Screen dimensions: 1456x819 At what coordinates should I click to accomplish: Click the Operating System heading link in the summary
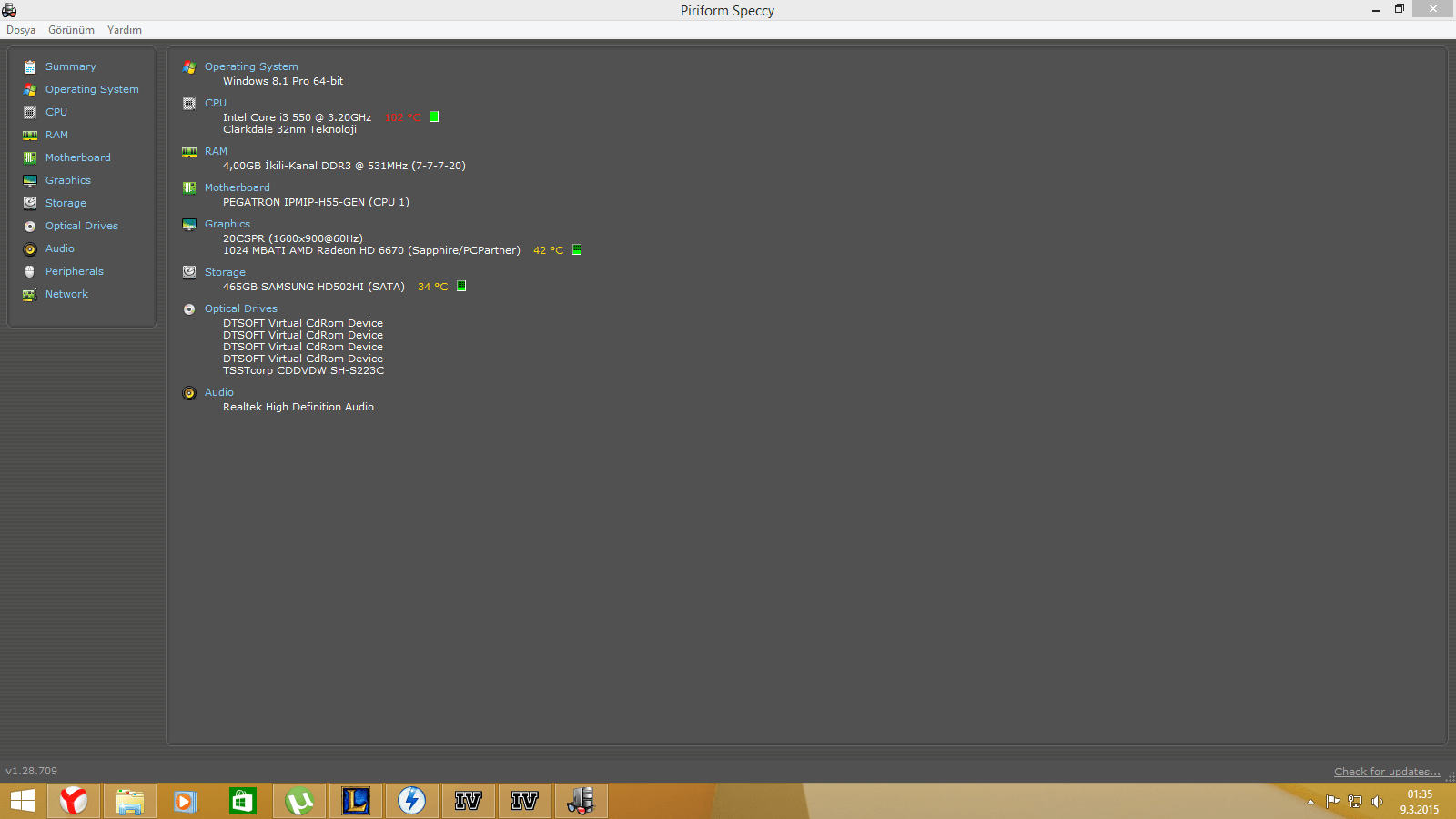pyautogui.click(x=251, y=66)
